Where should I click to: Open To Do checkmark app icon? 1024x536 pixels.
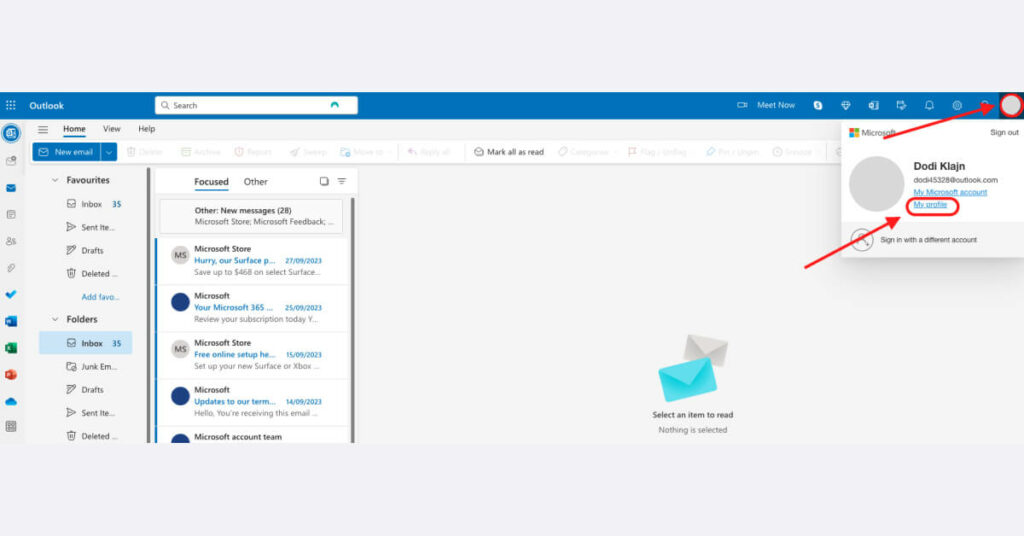11,294
